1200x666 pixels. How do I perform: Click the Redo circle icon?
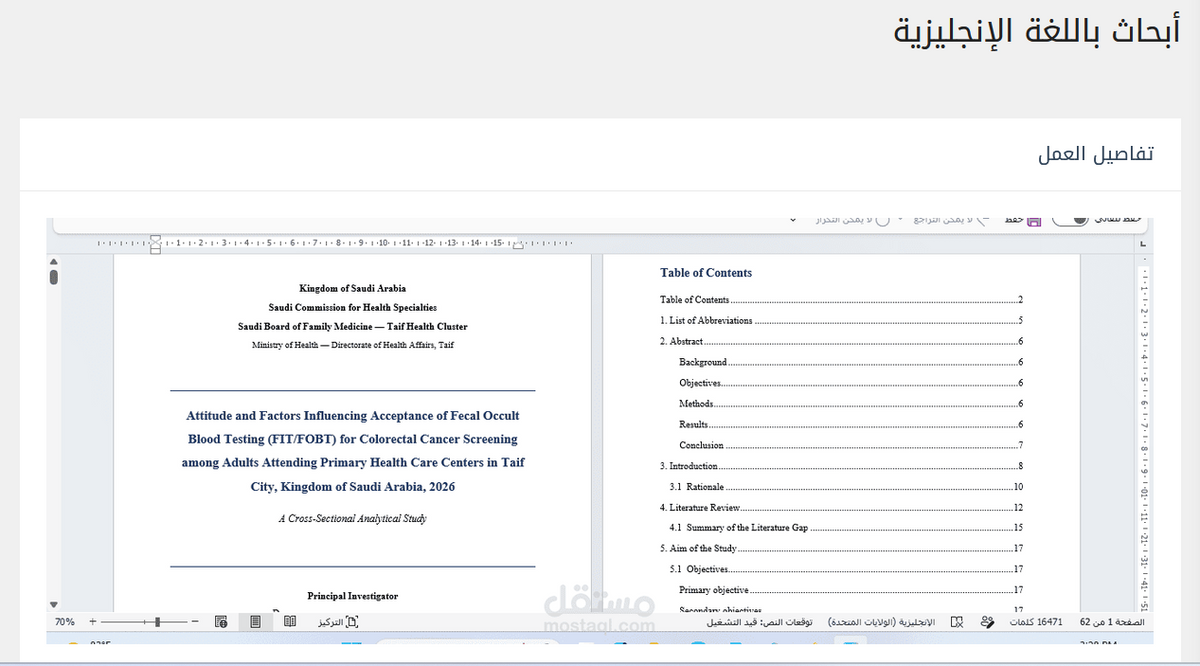[x=882, y=220]
